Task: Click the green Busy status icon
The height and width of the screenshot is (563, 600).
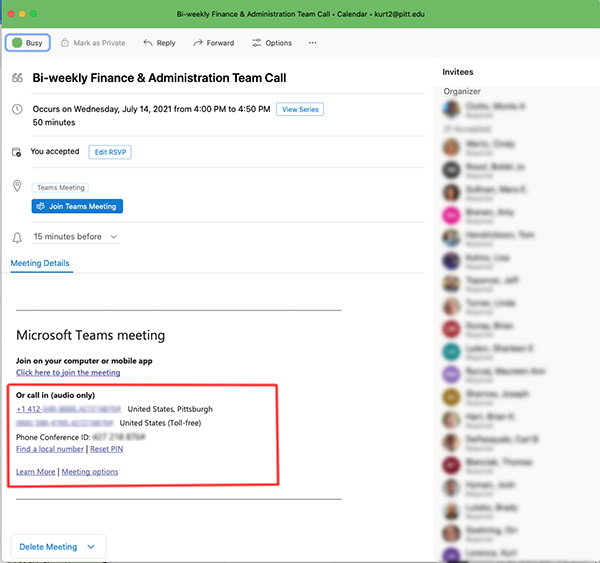Action: pos(17,42)
